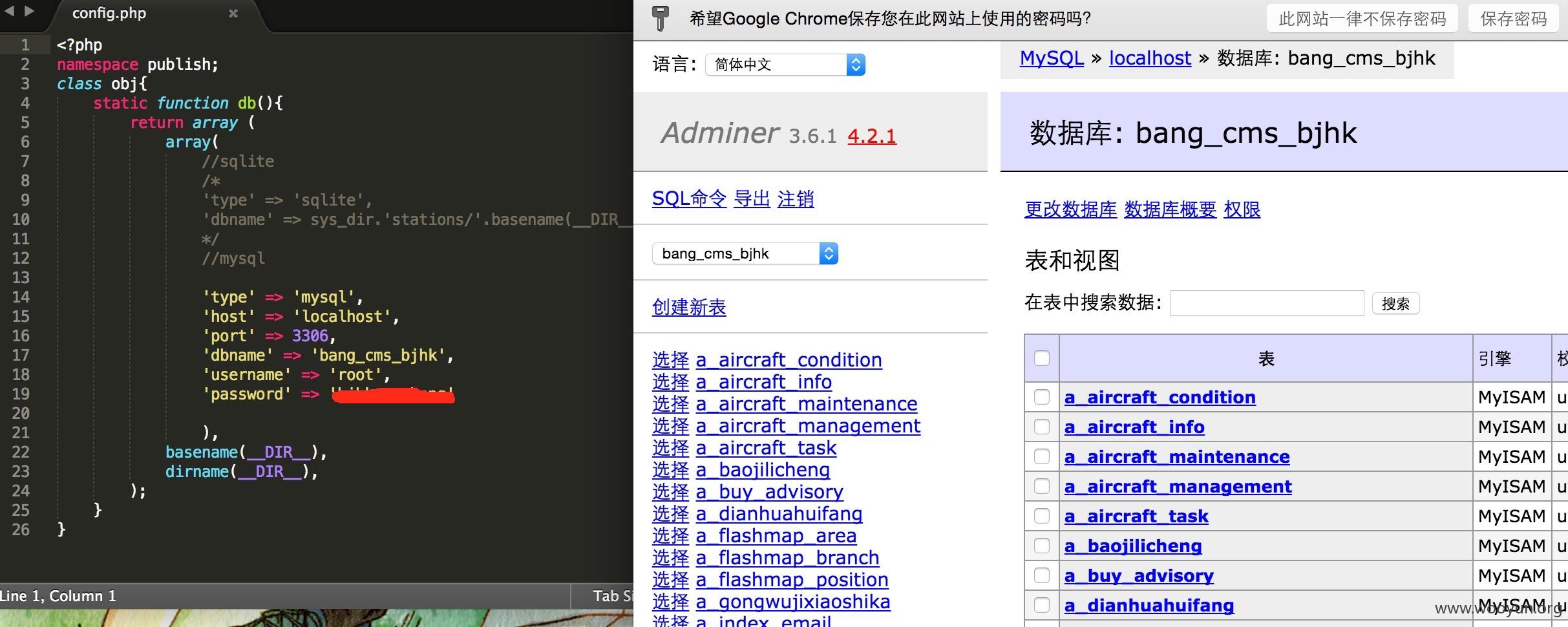
Task: Click the 表 column header
Action: click(1266, 358)
